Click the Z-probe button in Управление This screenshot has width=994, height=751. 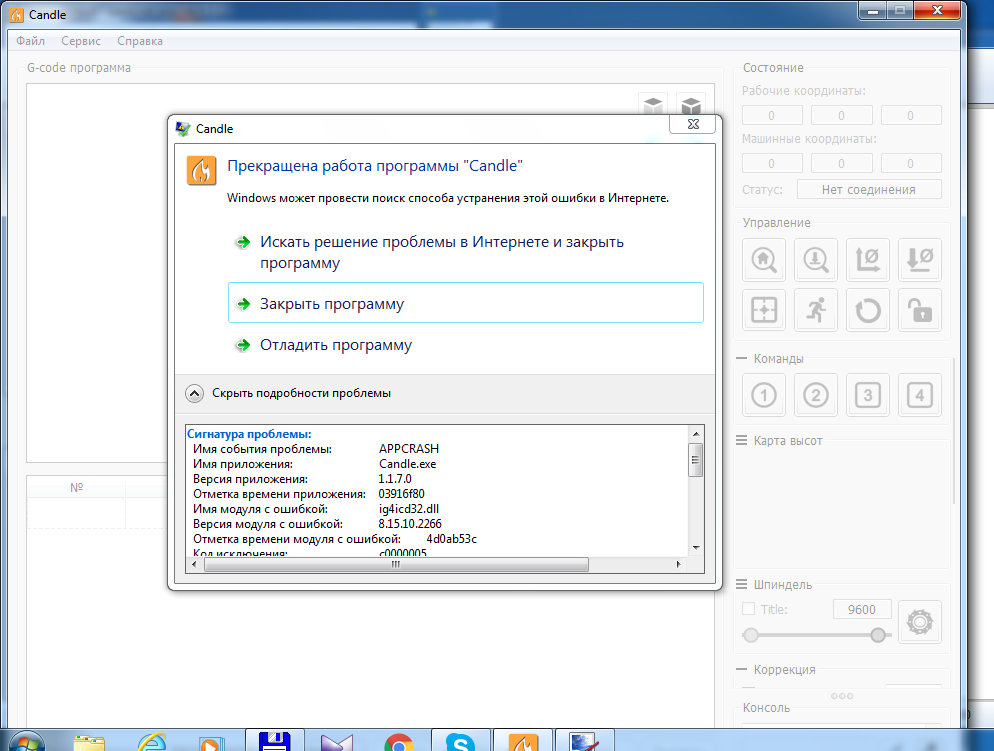point(816,259)
